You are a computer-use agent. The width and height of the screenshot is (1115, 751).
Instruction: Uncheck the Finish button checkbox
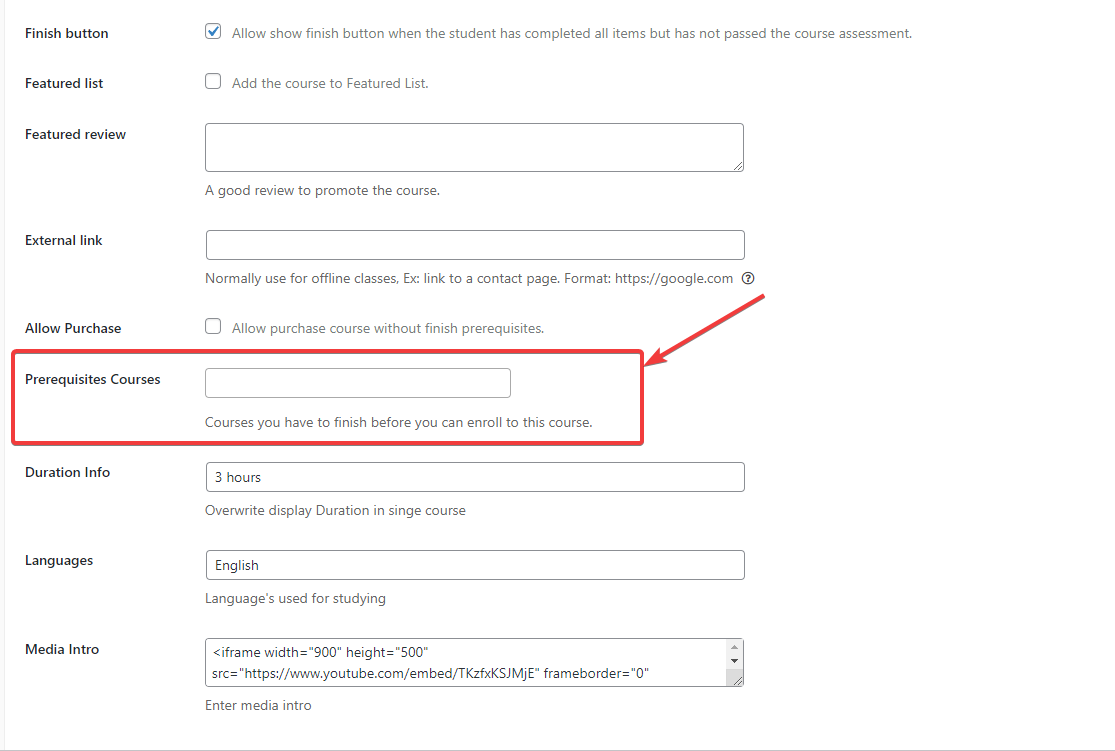click(213, 31)
